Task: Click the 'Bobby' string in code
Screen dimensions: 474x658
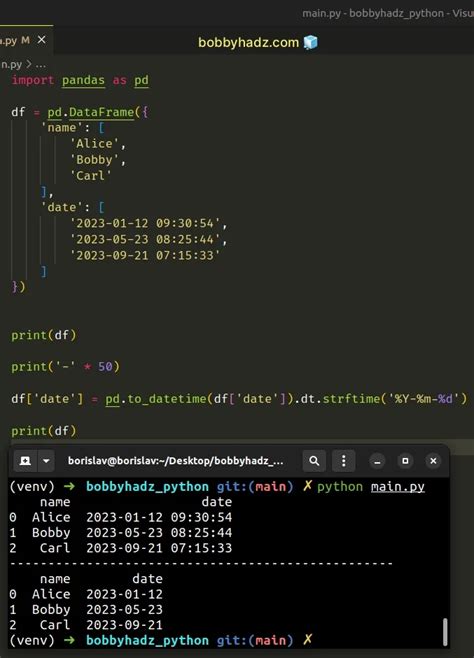Action: (94, 159)
